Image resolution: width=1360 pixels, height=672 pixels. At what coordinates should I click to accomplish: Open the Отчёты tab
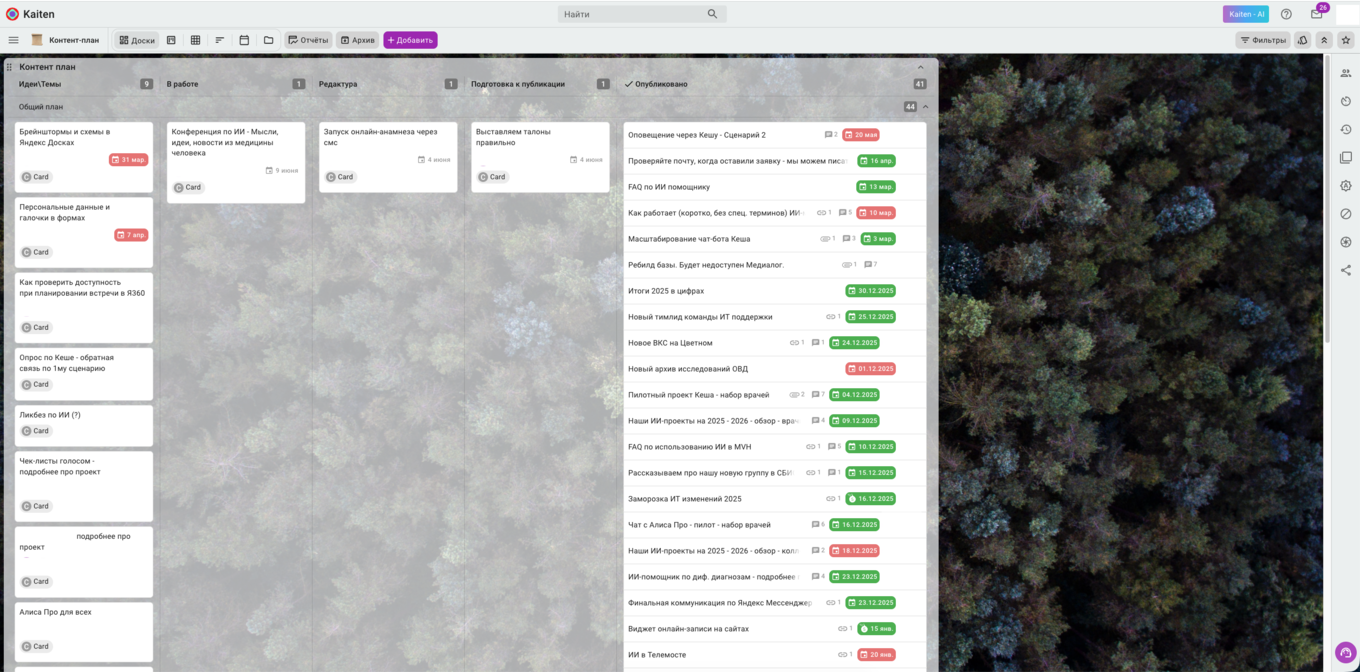click(308, 40)
